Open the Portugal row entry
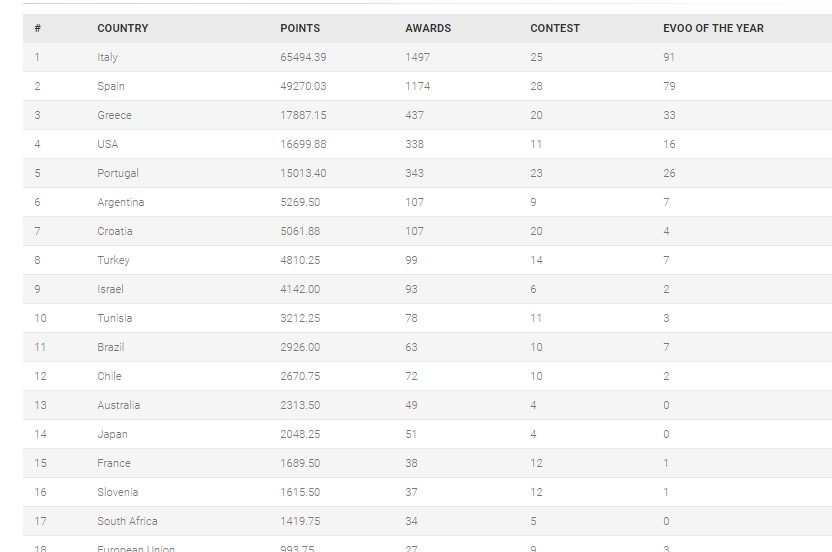Screen dimensions: 832x552 (x=118, y=173)
